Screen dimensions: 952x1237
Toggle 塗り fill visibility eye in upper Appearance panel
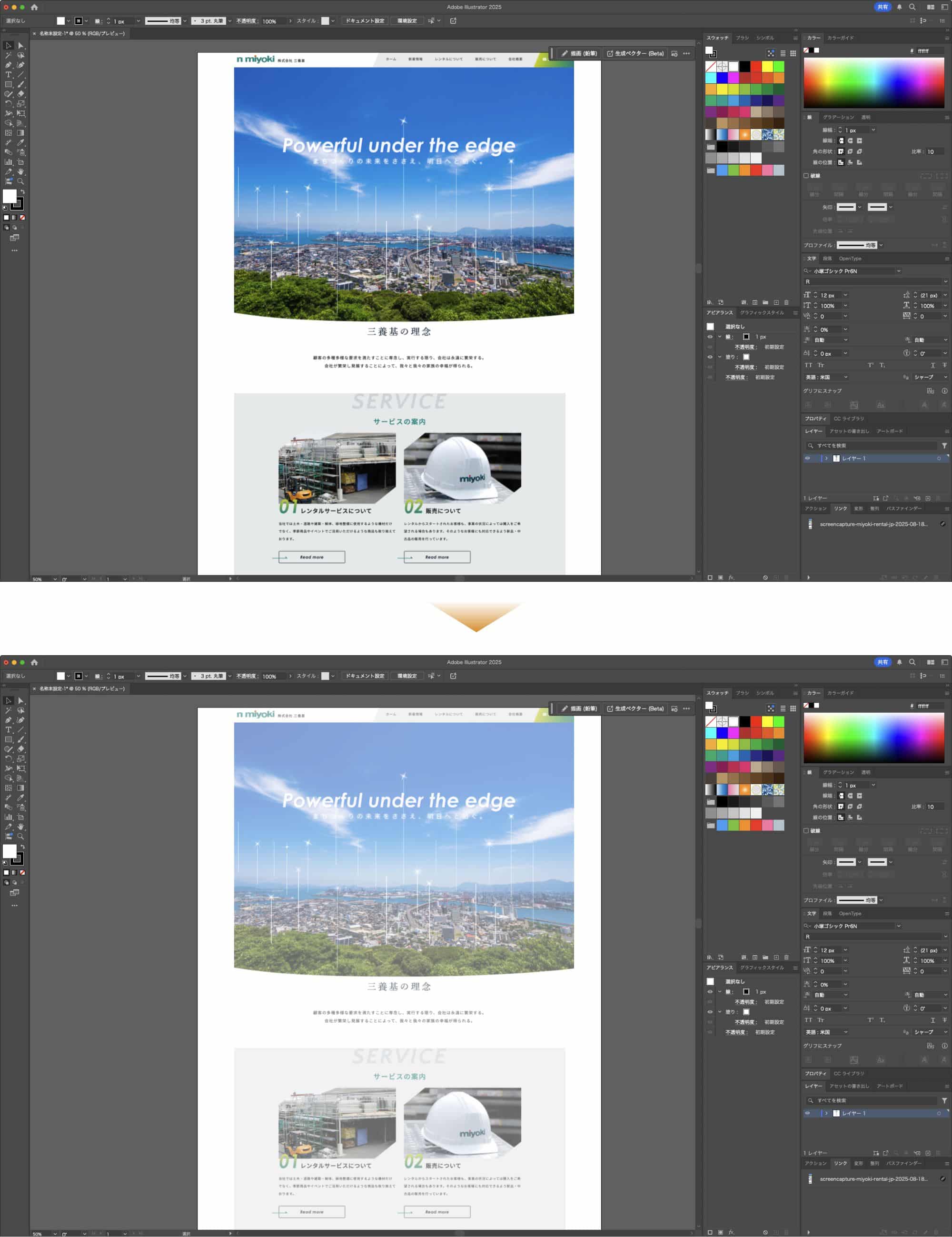coord(710,357)
